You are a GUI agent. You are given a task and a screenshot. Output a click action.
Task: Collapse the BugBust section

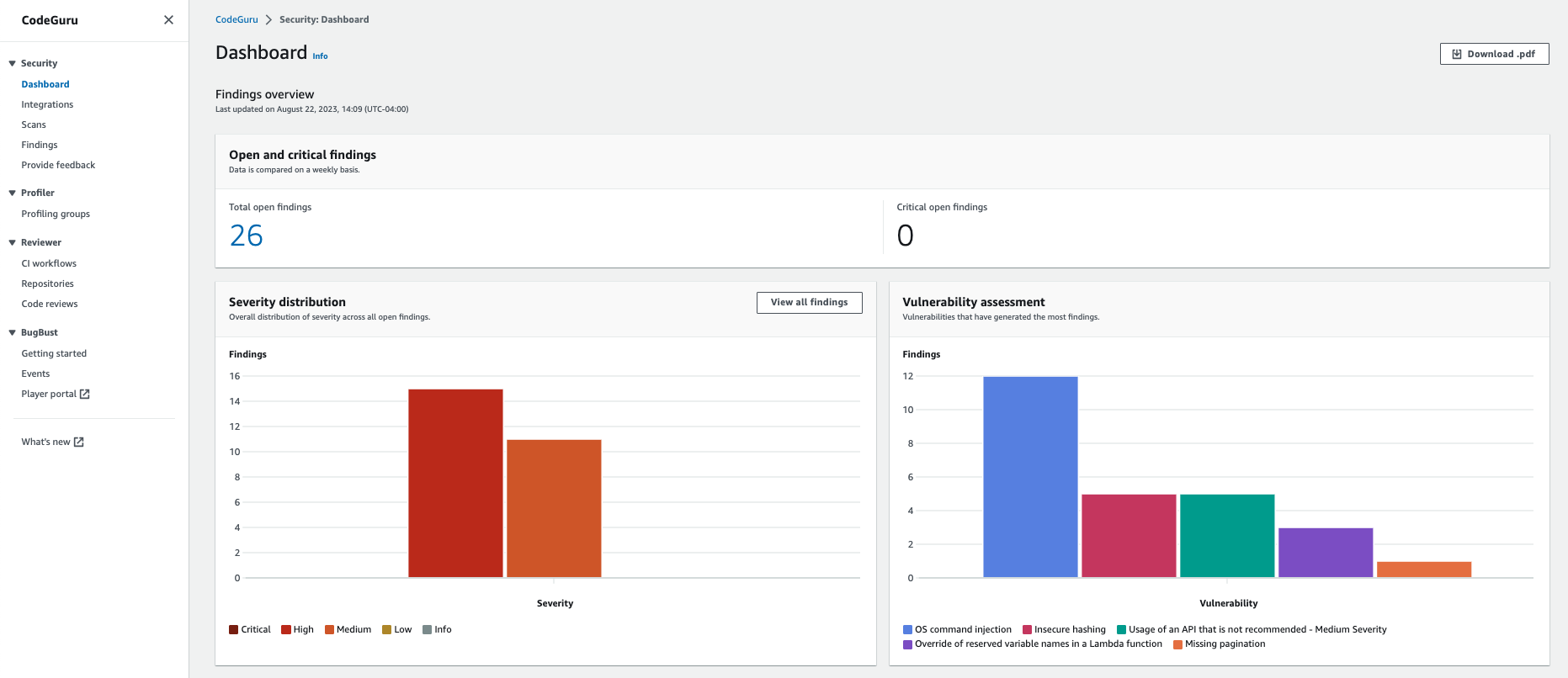[x=13, y=332]
